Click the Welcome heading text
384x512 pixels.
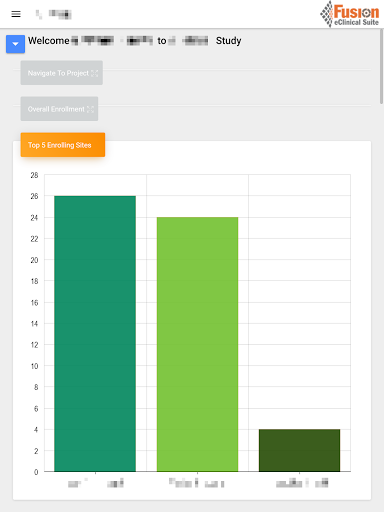click(135, 41)
